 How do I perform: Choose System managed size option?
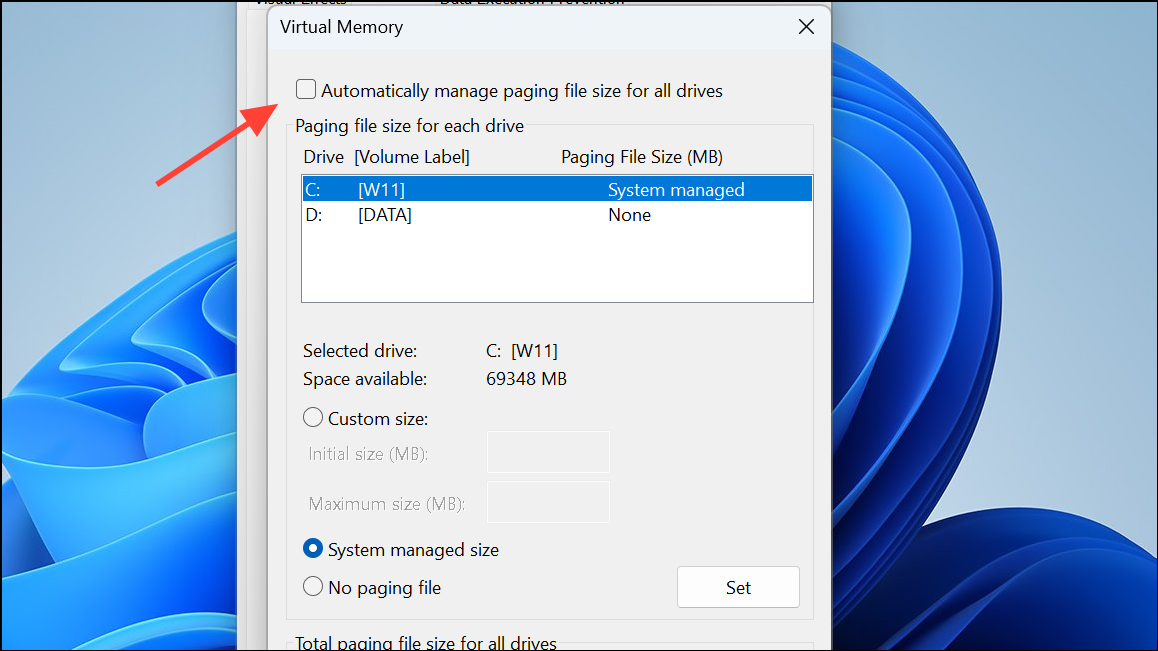coord(313,548)
